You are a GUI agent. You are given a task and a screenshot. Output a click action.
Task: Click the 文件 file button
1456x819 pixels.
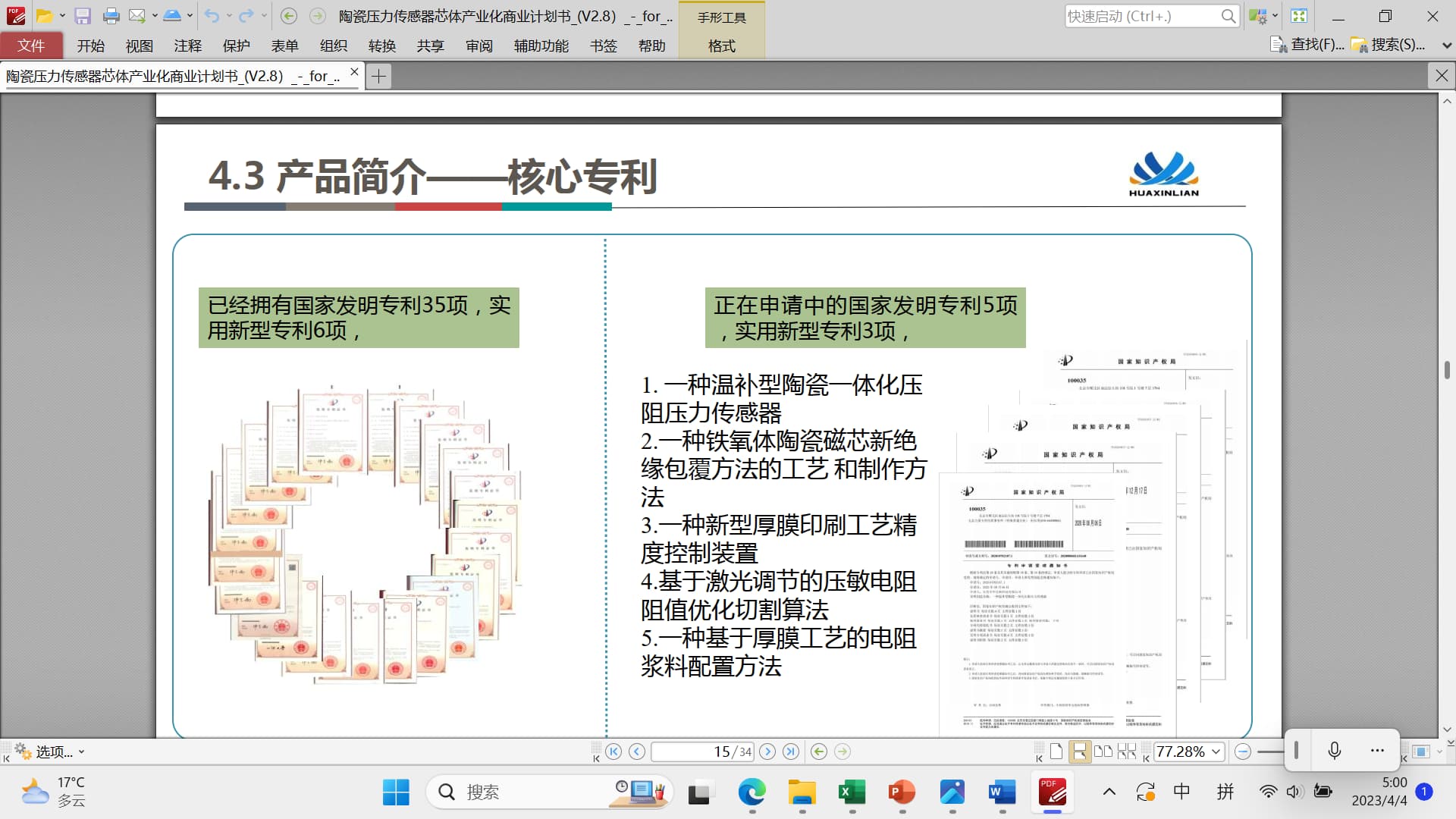pyautogui.click(x=31, y=45)
